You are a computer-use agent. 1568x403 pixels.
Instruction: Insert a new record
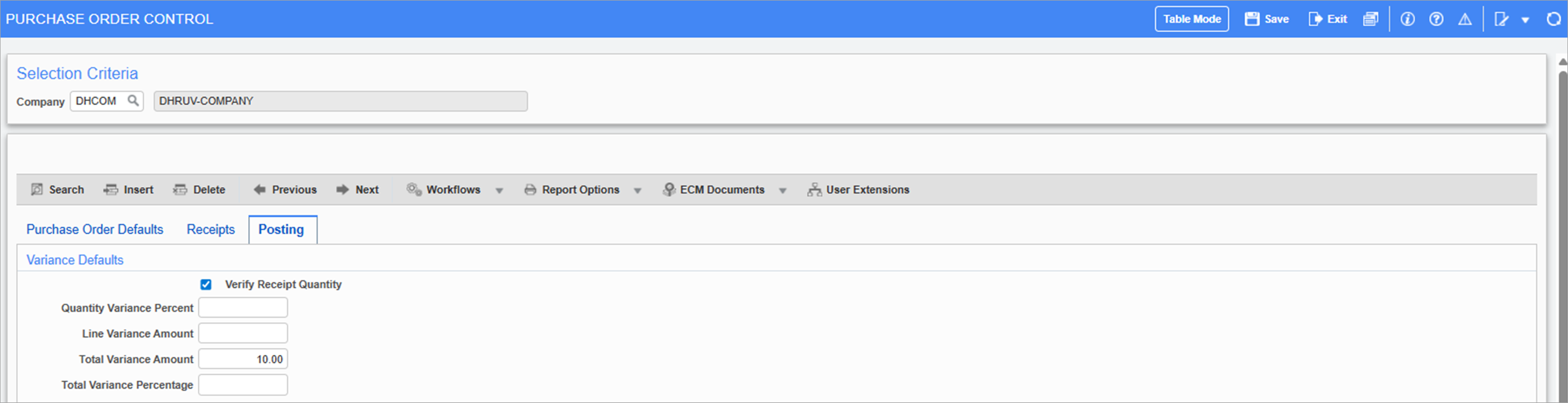pos(128,189)
